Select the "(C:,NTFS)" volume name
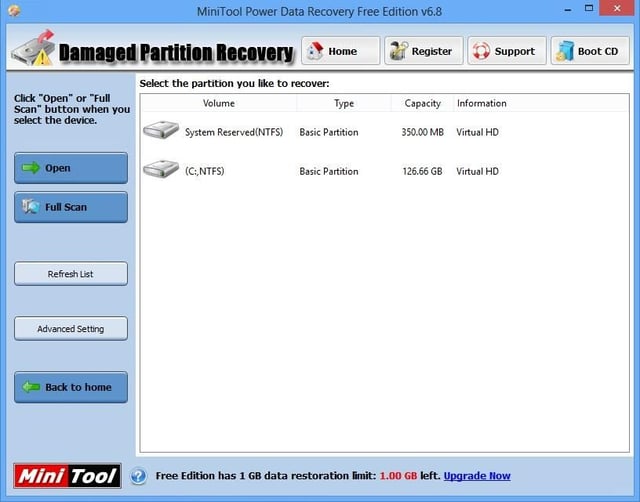This screenshot has width=640, height=502. [x=204, y=171]
